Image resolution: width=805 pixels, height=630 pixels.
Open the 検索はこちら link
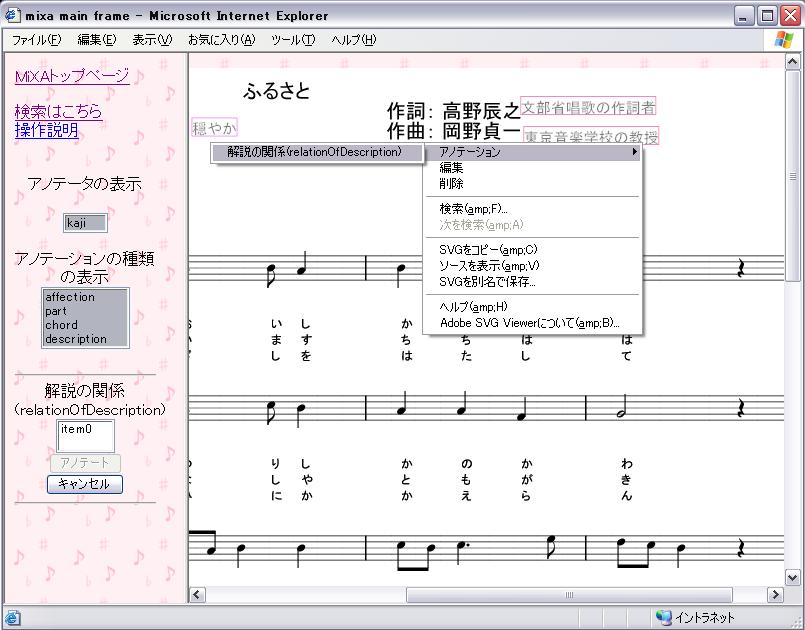[58, 111]
